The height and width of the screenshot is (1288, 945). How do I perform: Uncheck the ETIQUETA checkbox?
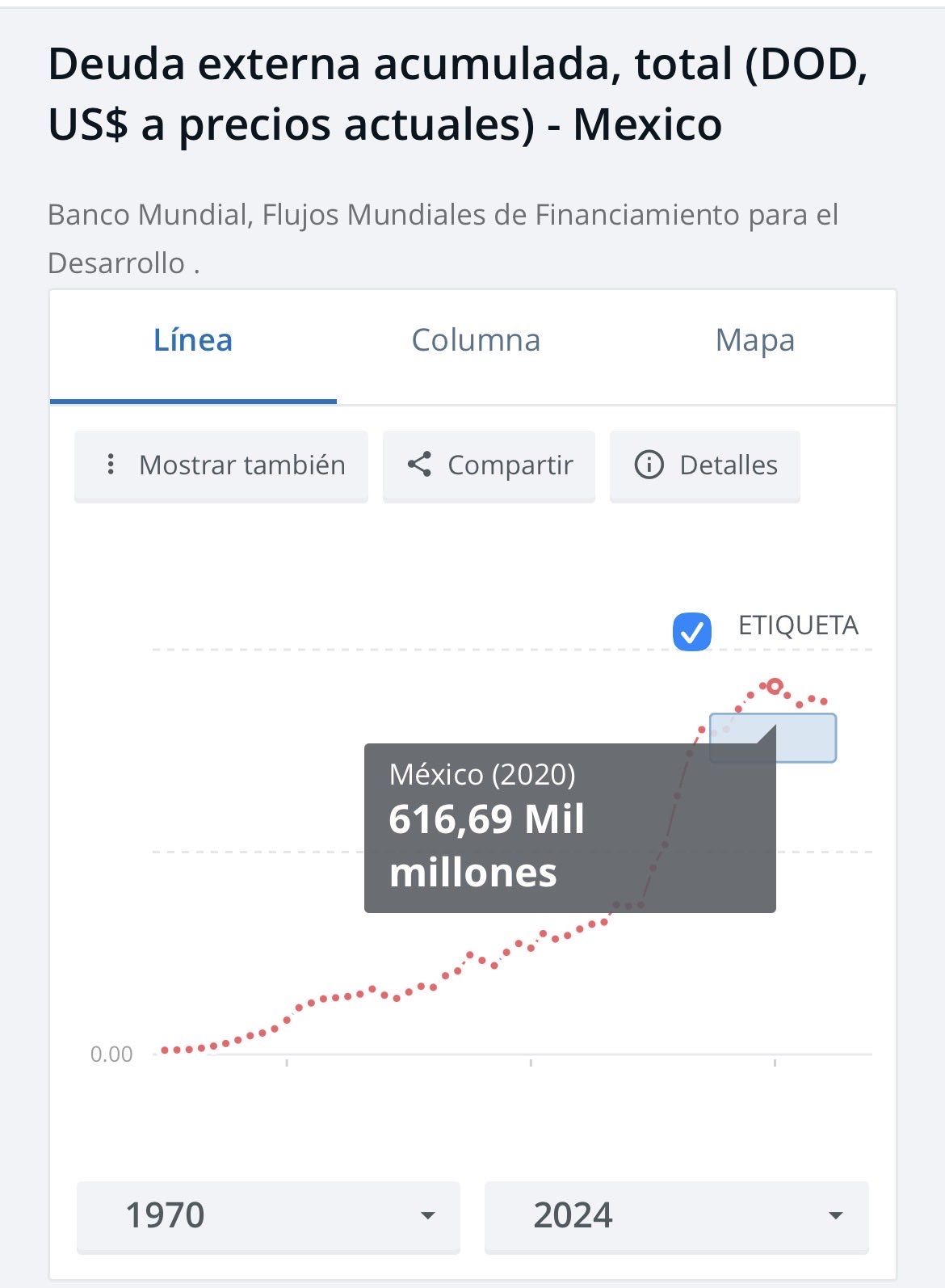pyautogui.click(x=692, y=632)
